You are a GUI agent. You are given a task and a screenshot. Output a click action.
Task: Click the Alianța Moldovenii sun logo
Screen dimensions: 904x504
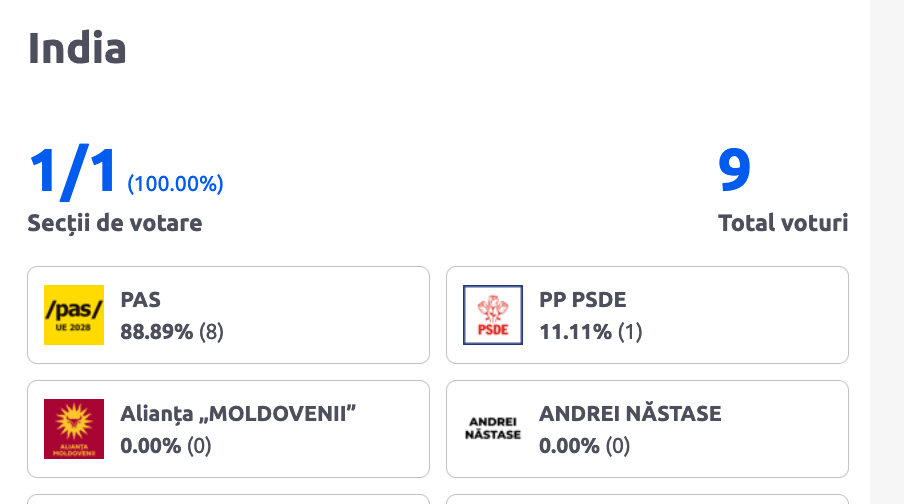[74, 429]
